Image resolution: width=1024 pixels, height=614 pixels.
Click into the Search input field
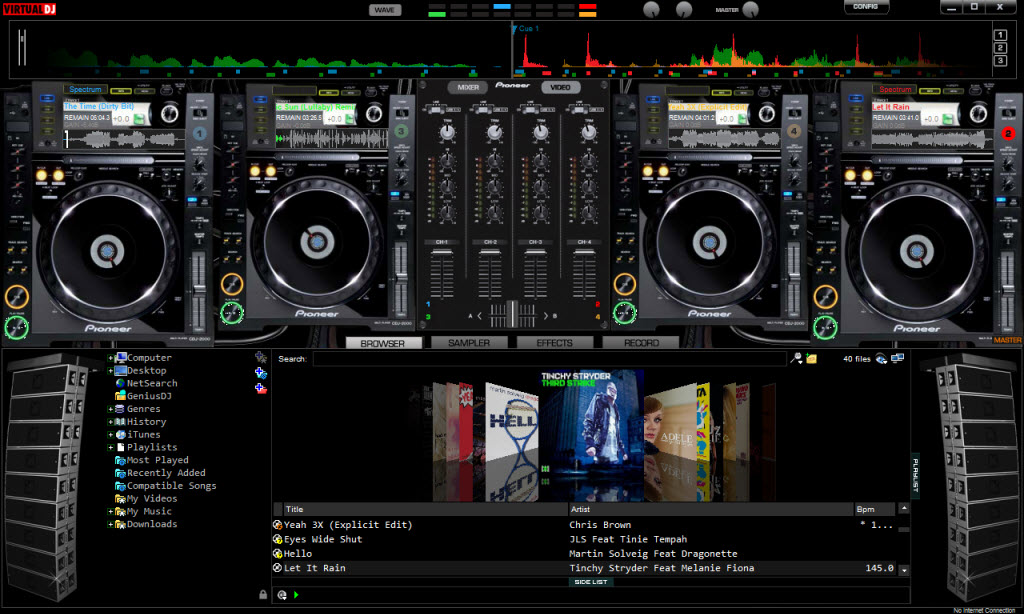click(x=549, y=359)
